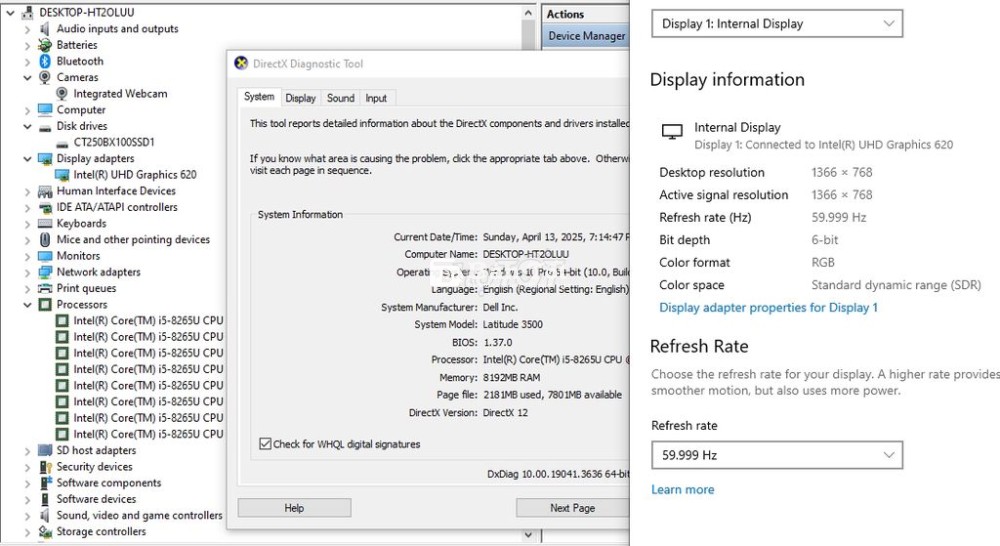
Task: Click the 'DirectX 12' version value
Action: [x=505, y=413]
